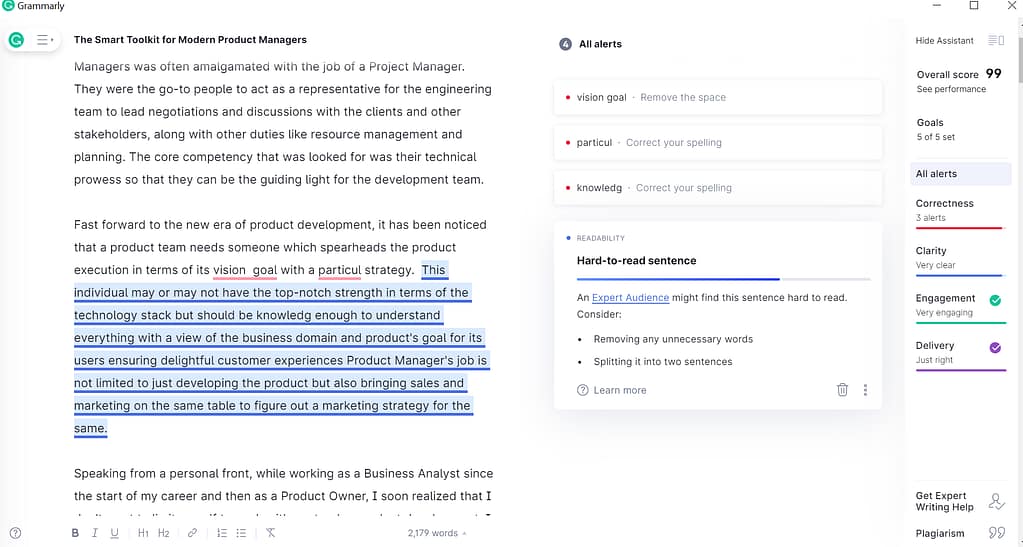Expand the 'vision goal' alert card

[x=717, y=97]
